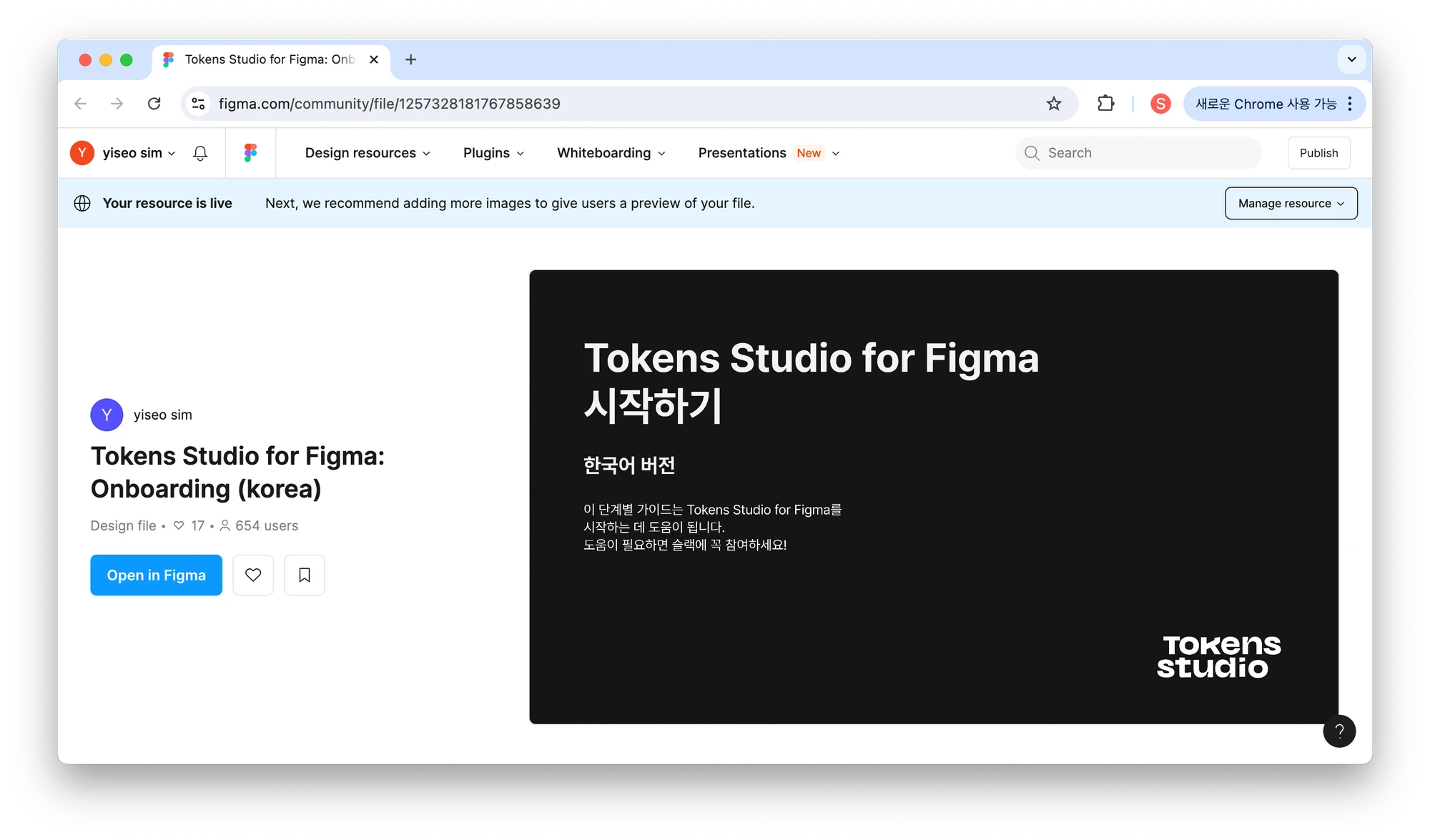Open the notifications bell
The width and height of the screenshot is (1430, 840).
(200, 153)
